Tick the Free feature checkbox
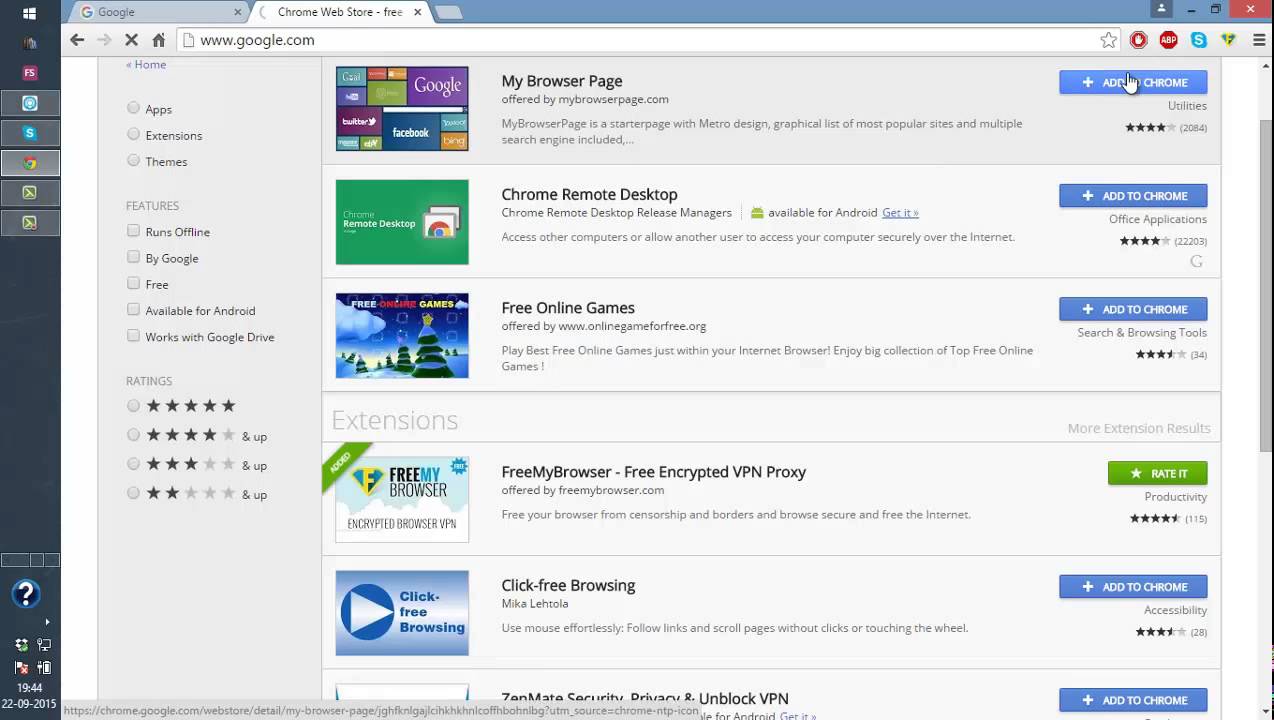Image resolution: width=1274 pixels, height=720 pixels. point(133,283)
